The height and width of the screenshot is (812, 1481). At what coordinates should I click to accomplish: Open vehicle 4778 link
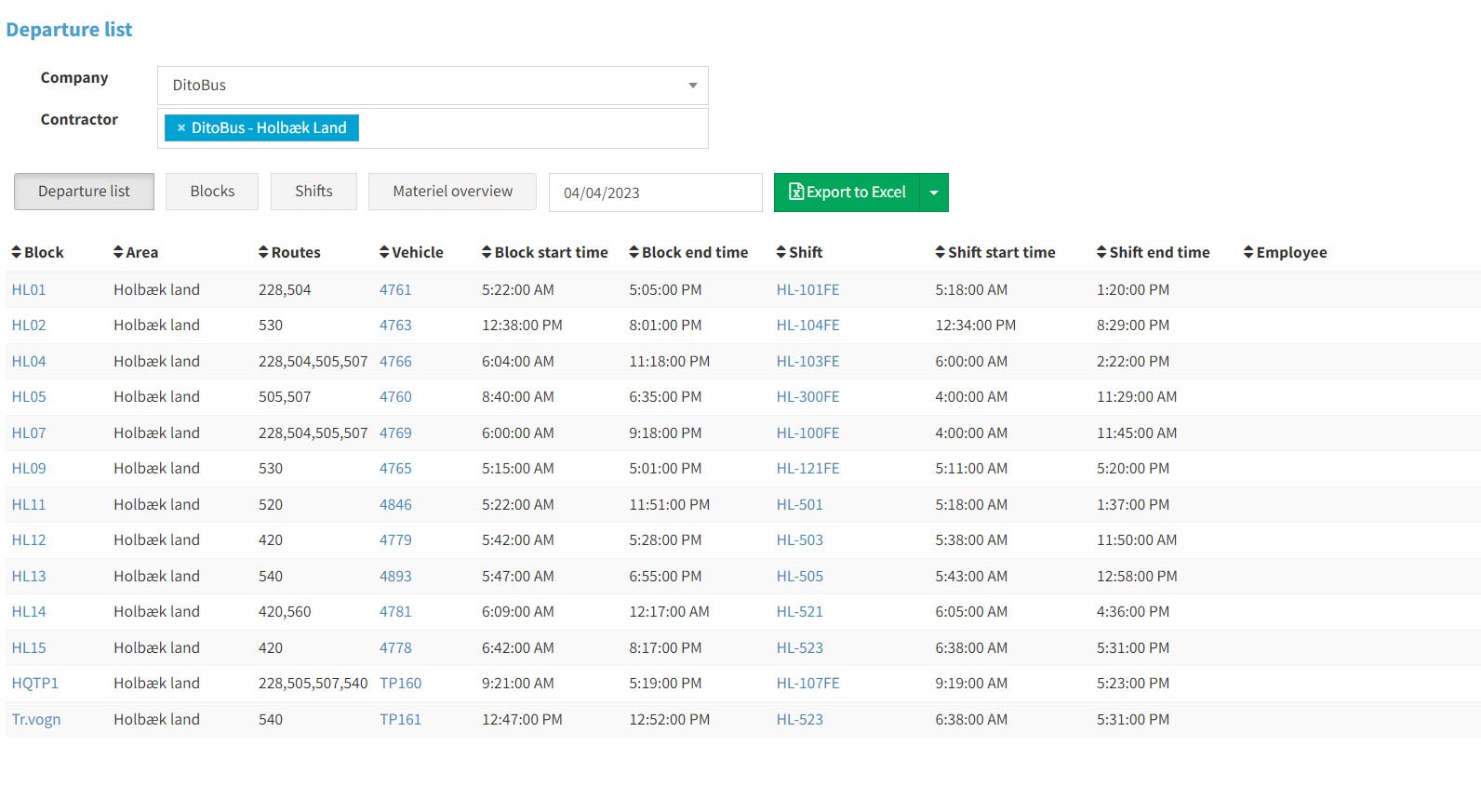pyautogui.click(x=395, y=648)
